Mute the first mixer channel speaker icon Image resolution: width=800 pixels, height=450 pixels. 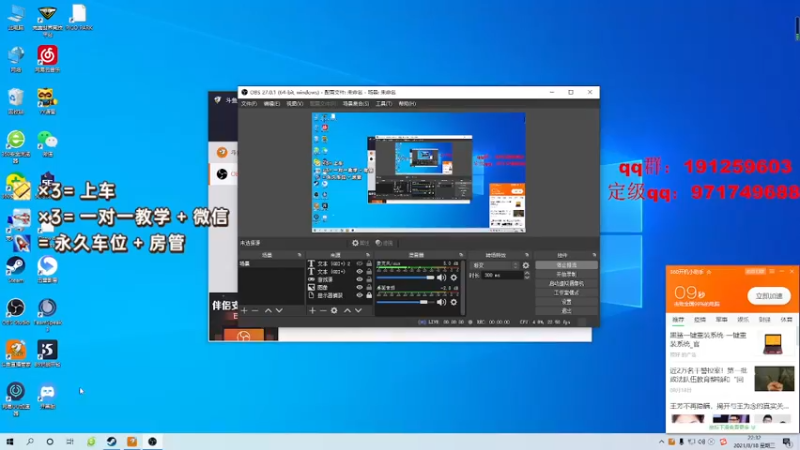(x=441, y=278)
